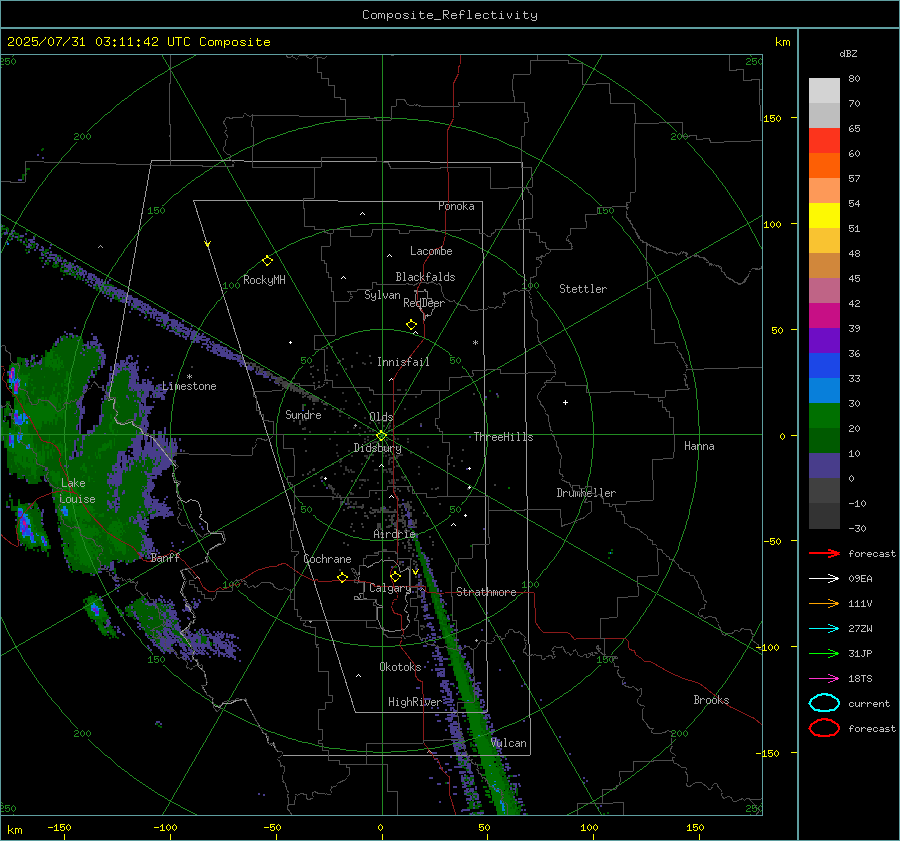This screenshot has height=841, width=900.
Task: Click the magenta echo core at the far west edge
Action: [13, 380]
